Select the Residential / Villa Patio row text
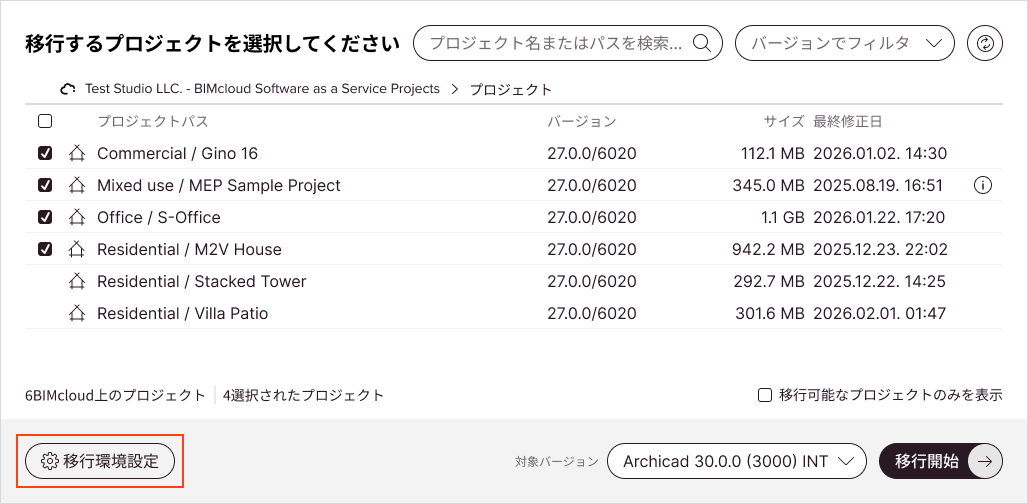Screen dimensions: 1028x504 point(183,313)
